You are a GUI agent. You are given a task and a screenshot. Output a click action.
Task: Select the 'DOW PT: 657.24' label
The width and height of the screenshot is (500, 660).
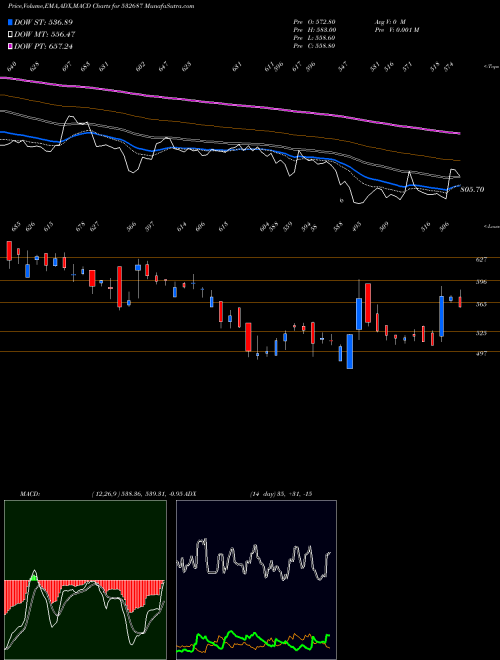click(x=43, y=46)
